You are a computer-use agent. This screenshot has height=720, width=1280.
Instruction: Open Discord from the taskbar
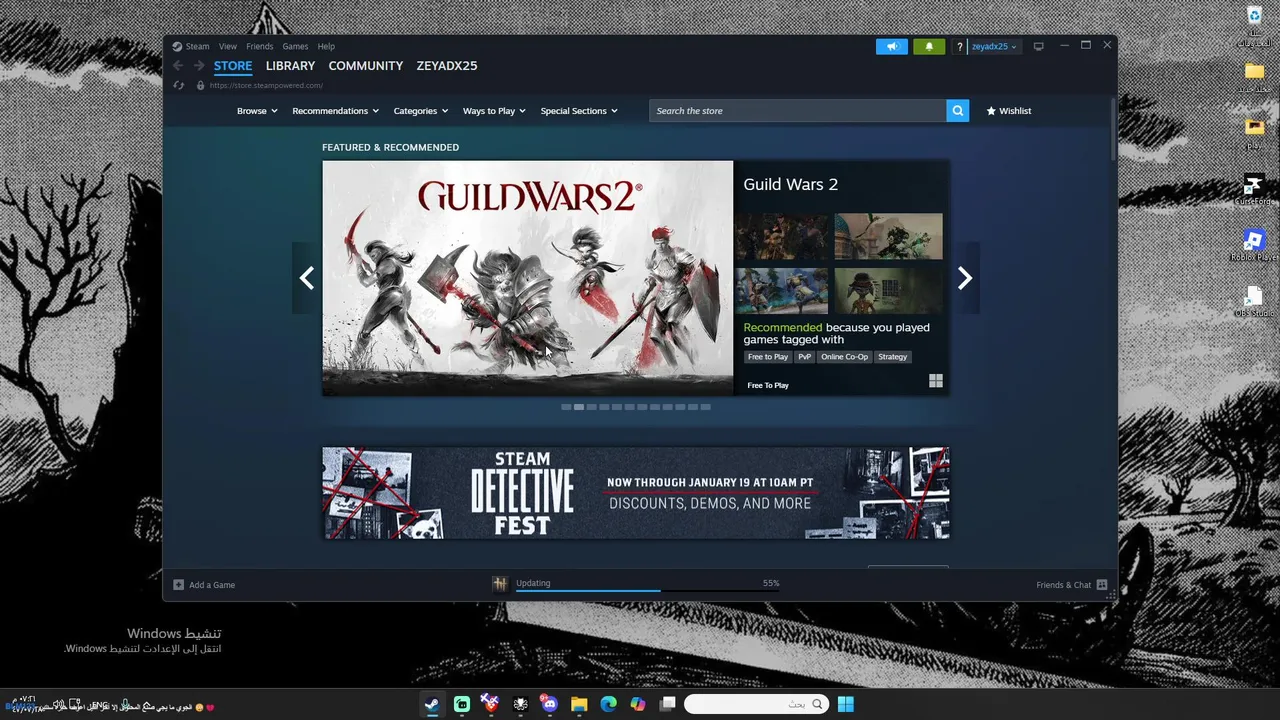coord(549,704)
